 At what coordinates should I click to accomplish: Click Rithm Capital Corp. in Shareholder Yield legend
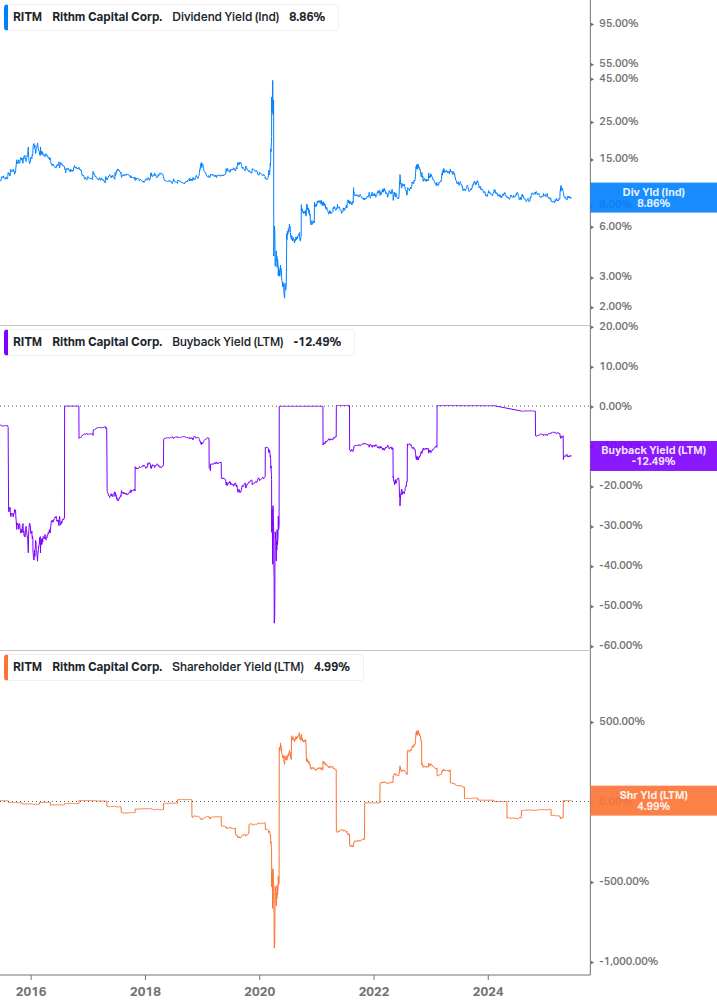click(107, 667)
